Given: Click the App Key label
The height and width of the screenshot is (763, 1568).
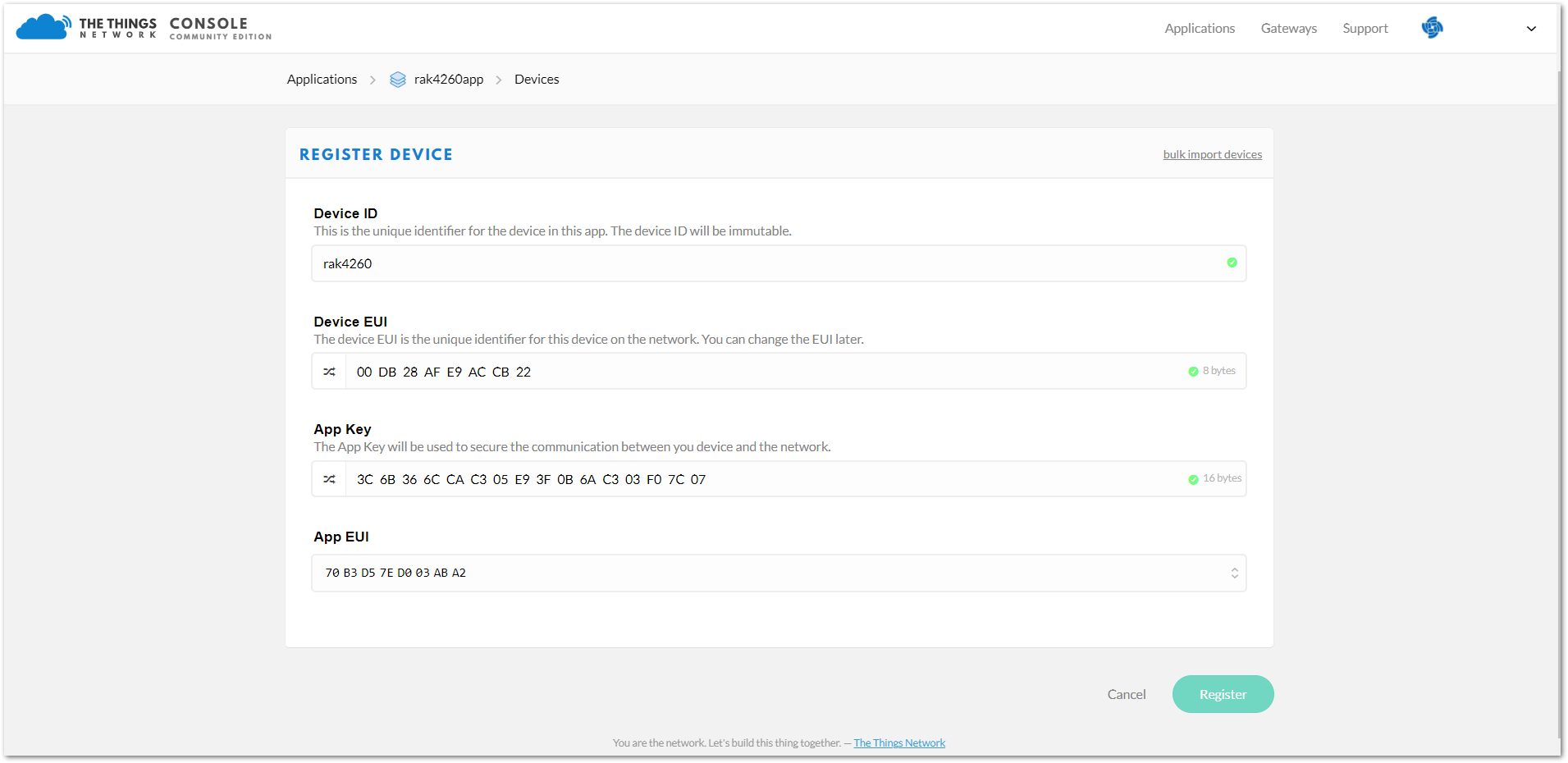Looking at the screenshot, I should point(342,429).
